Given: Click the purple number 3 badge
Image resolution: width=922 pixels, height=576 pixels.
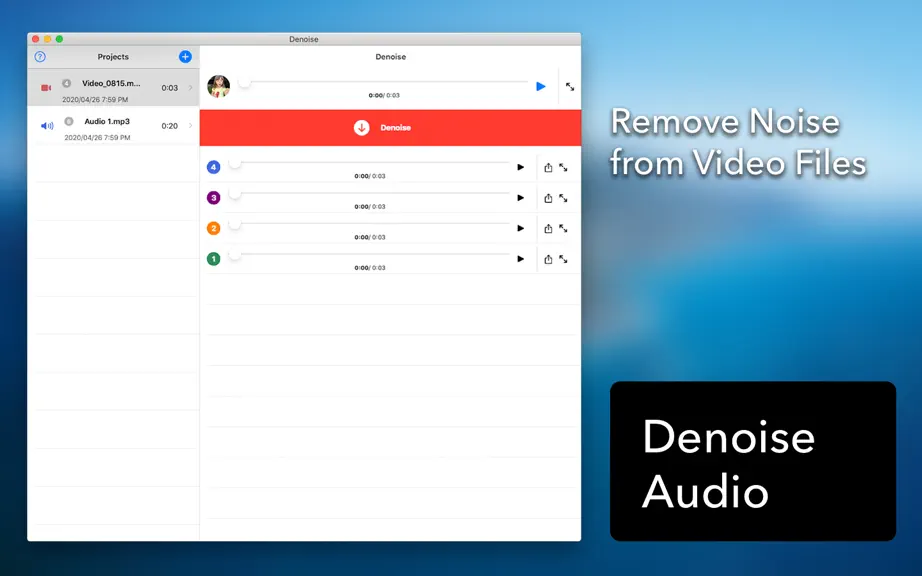Looking at the screenshot, I should [x=213, y=198].
